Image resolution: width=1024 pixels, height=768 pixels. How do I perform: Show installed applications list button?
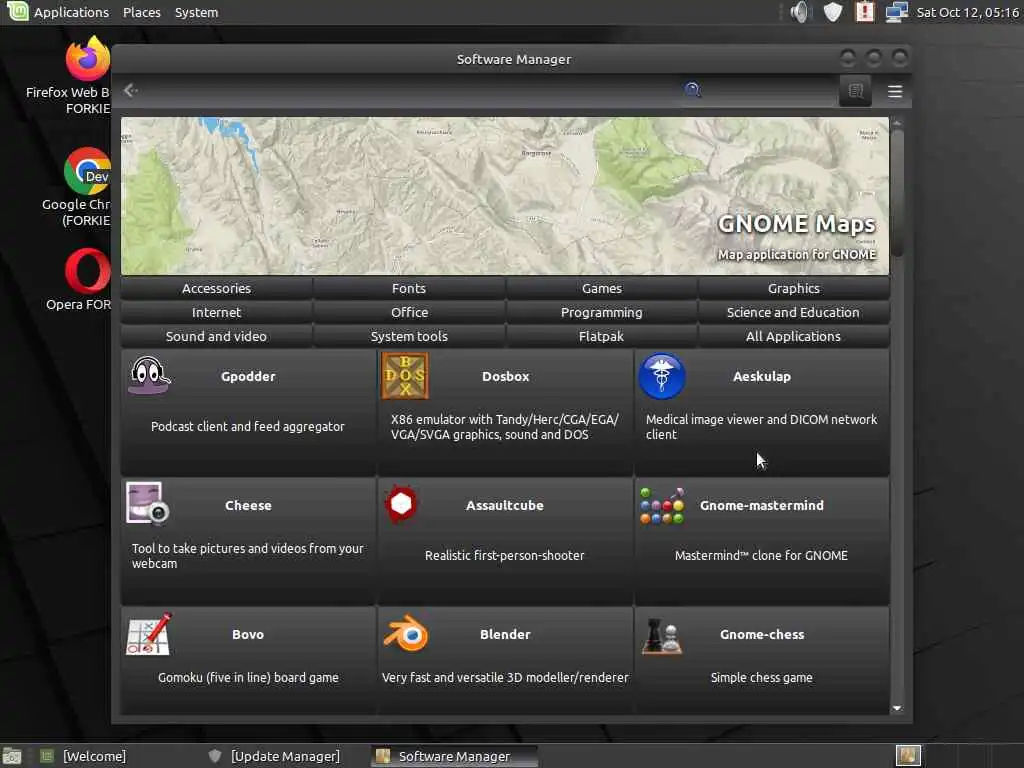tap(855, 91)
